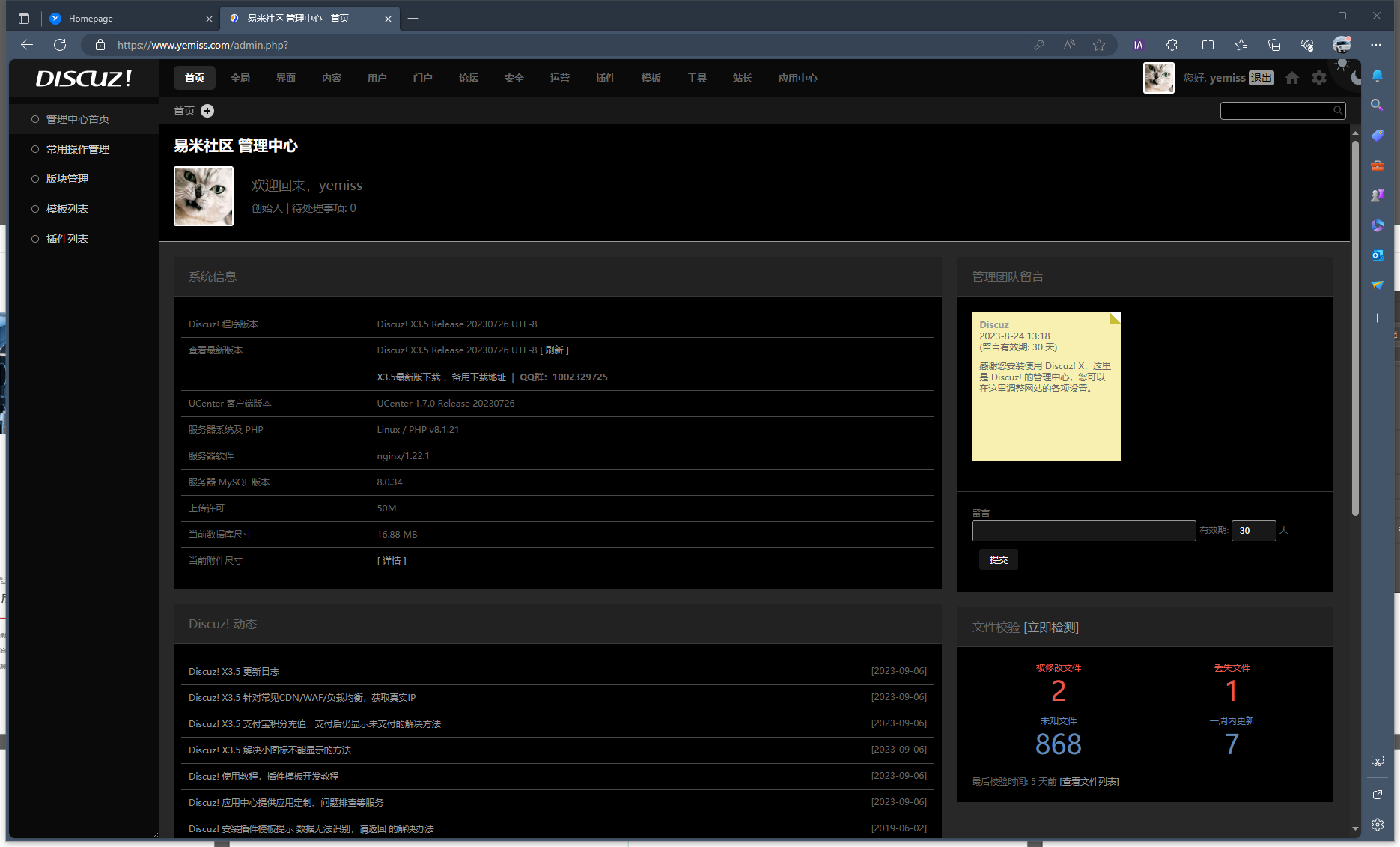Click the DISCUZ! logo
1400x847 pixels.
click(84, 78)
